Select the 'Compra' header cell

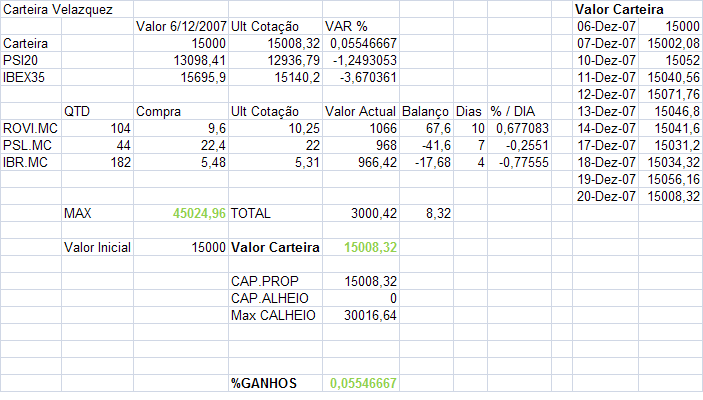(158, 112)
